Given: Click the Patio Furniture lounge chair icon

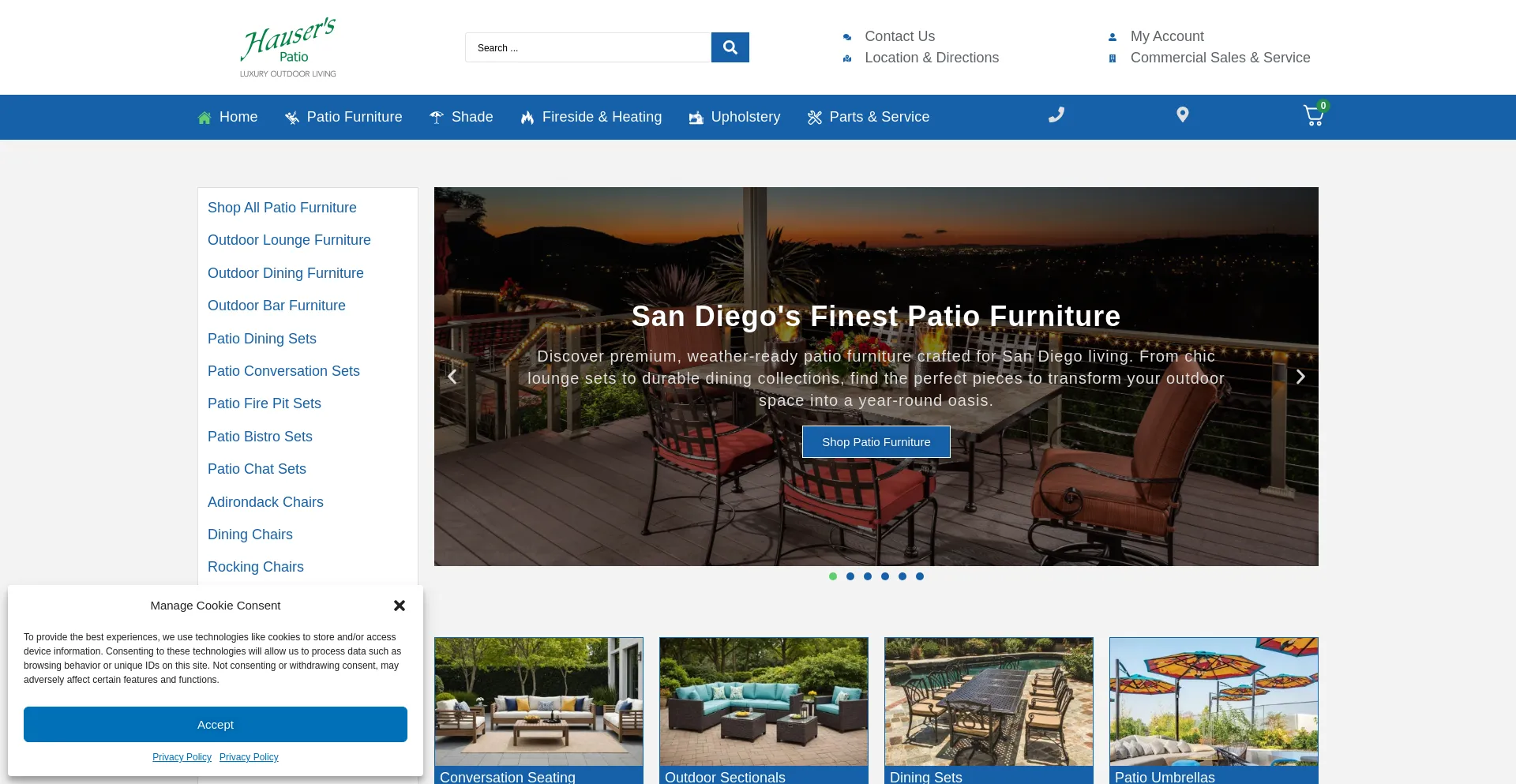Looking at the screenshot, I should click(x=292, y=118).
